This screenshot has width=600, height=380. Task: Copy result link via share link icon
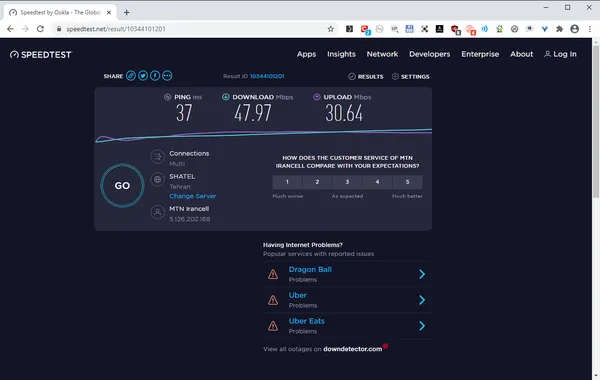pos(131,76)
